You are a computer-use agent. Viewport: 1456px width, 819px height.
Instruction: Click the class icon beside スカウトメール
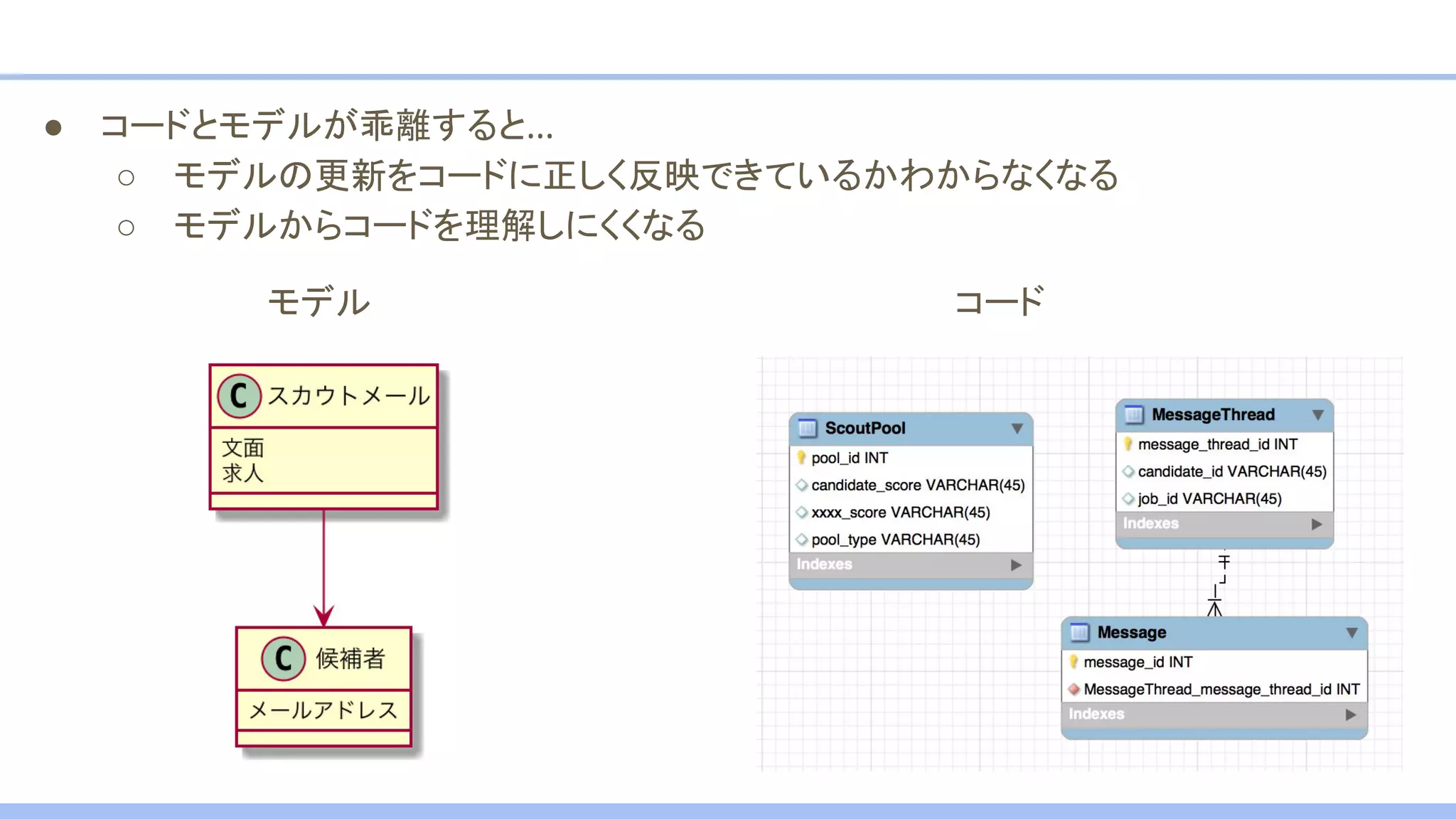coord(239,396)
